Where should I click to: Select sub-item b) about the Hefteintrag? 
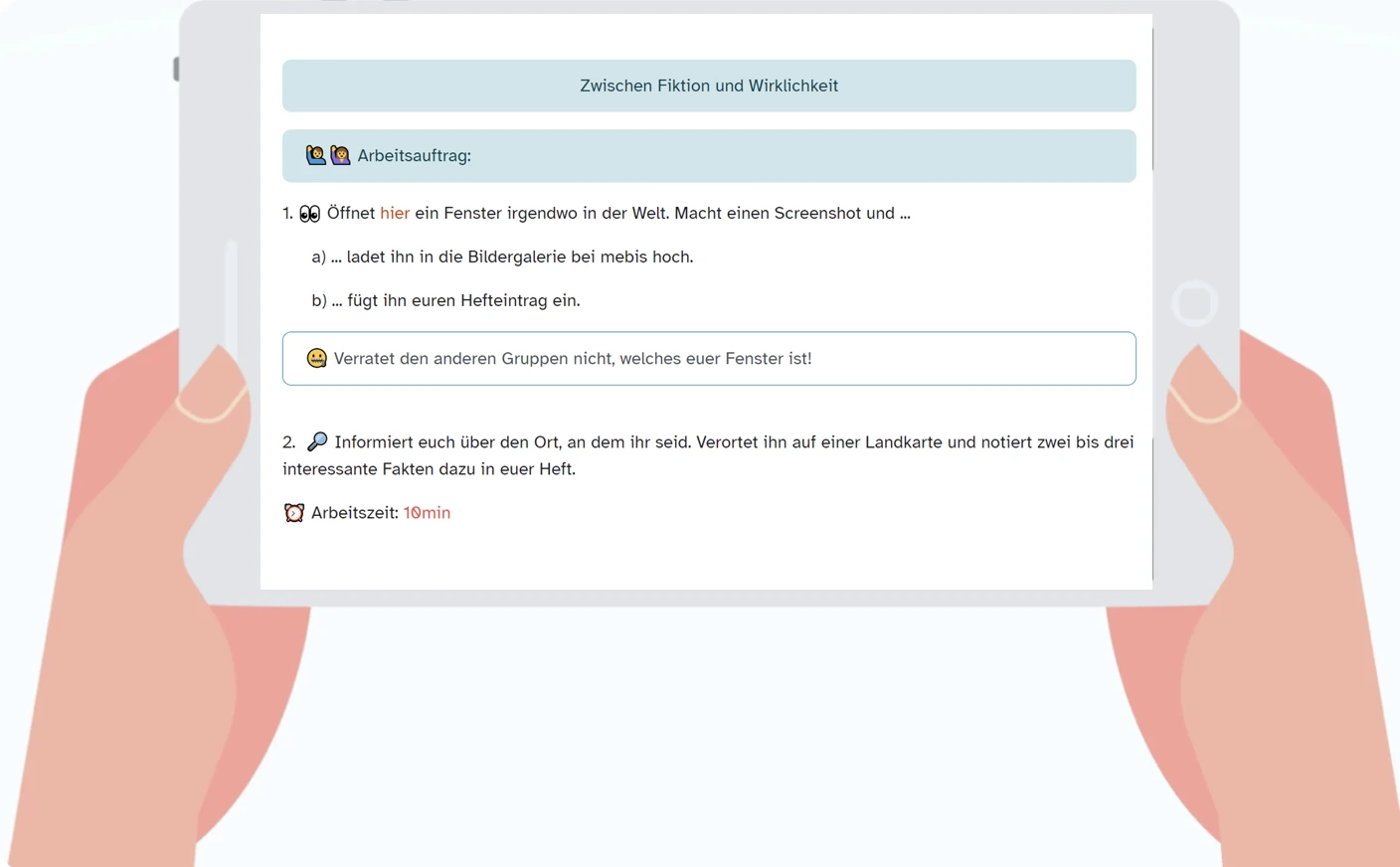coord(445,300)
